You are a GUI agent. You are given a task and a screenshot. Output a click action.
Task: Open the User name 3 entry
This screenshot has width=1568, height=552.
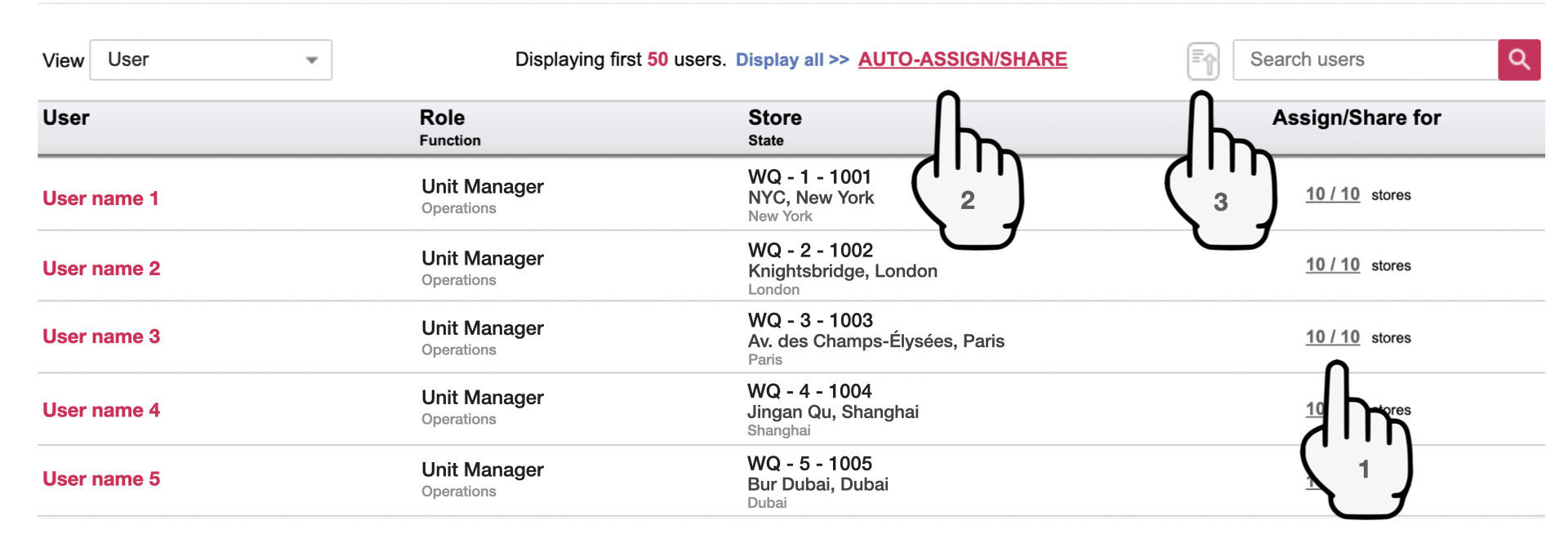[101, 336]
